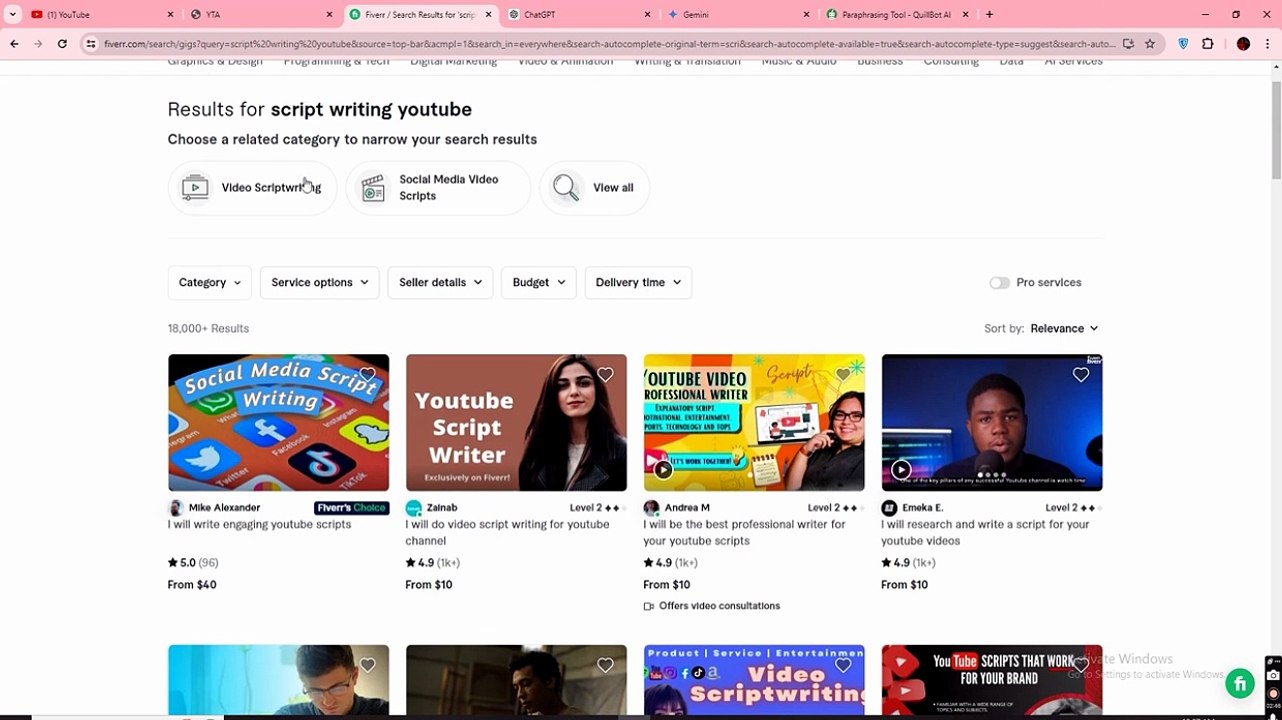This screenshot has height=720, width=1282.
Task: Toggle the Pro services switch
Action: (x=999, y=283)
